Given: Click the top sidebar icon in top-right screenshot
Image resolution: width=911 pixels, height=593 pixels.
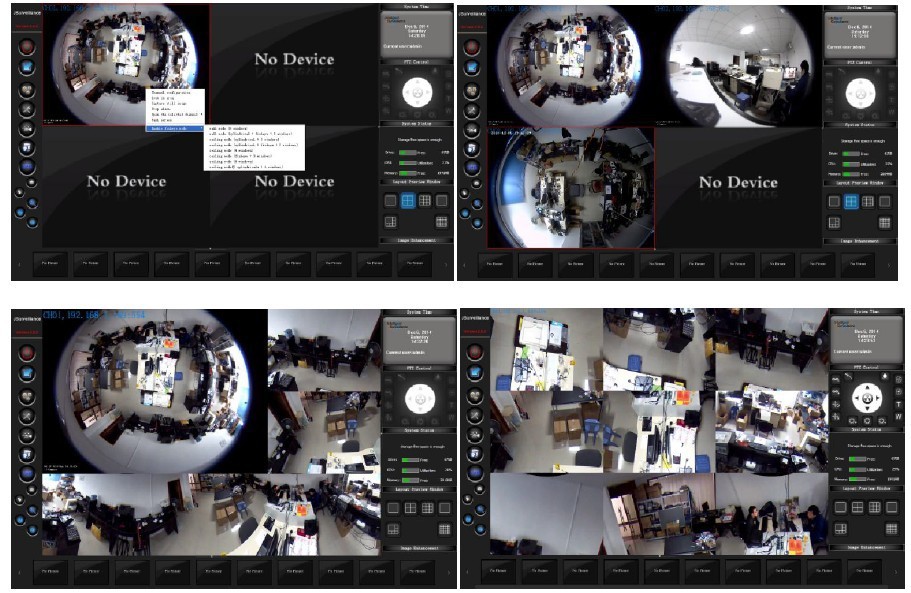Looking at the screenshot, I should [471, 46].
